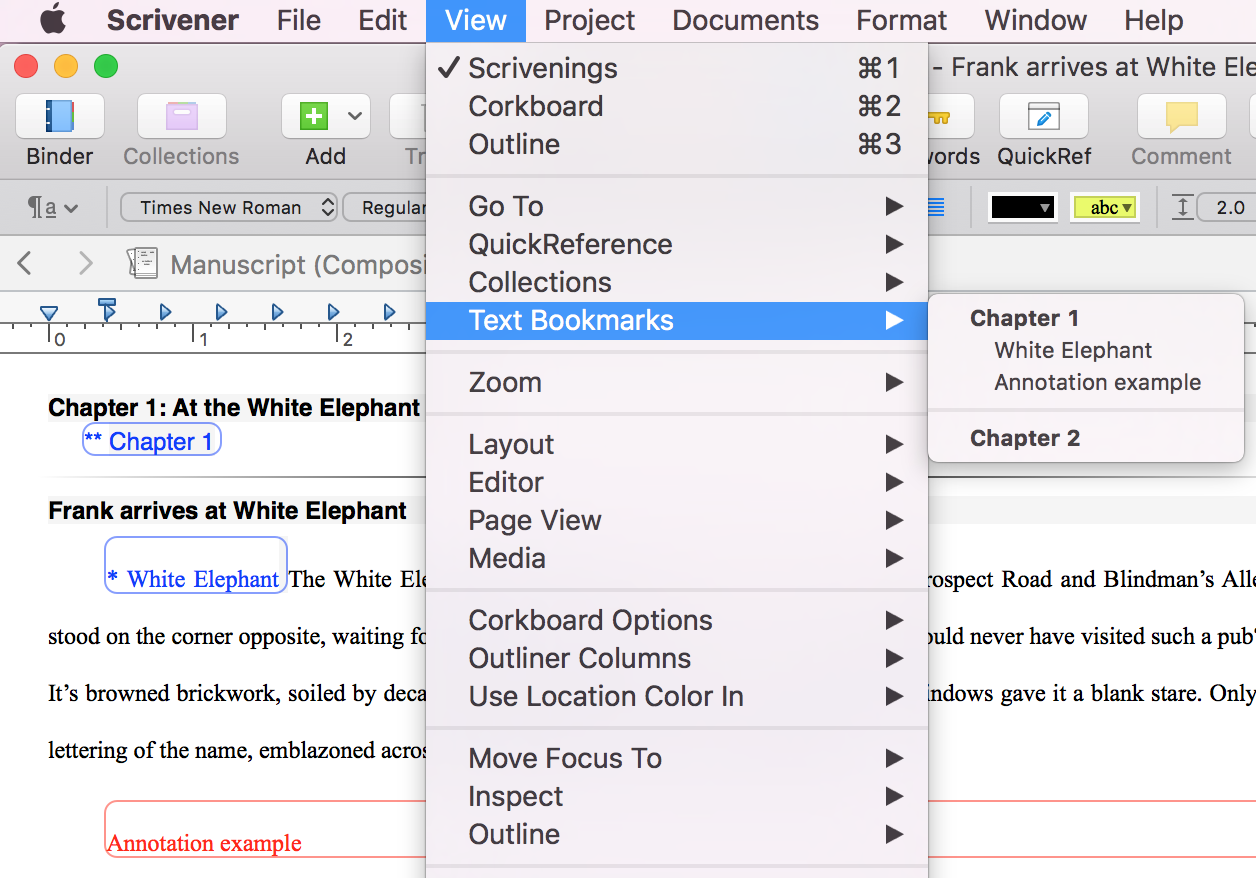The width and height of the screenshot is (1256, 878).
Task: Jump to White Elephant bookmark
Action: coord(1086,350)
